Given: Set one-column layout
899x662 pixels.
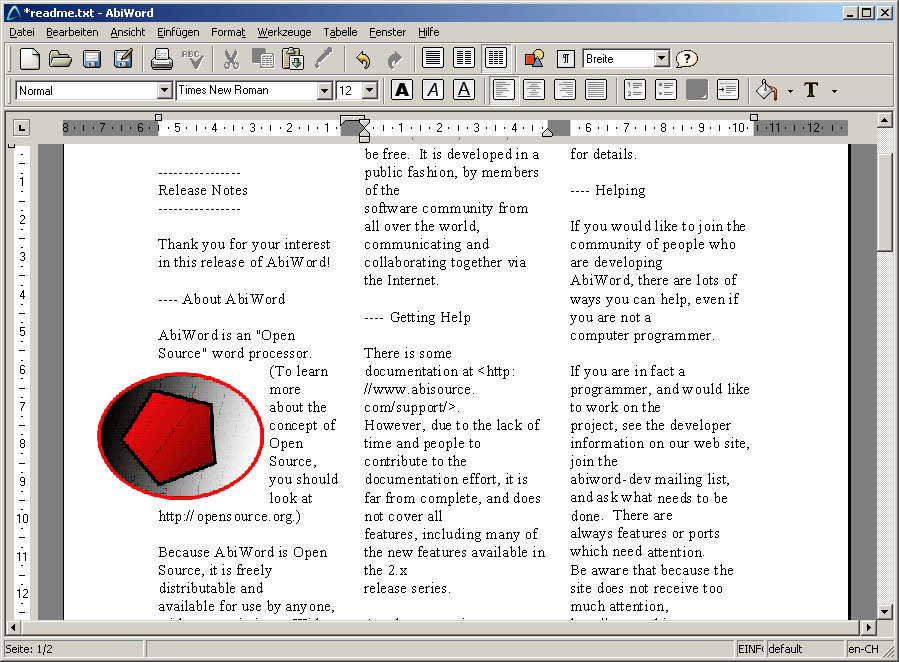Looking at the screenshot, I should click(433, 58).
